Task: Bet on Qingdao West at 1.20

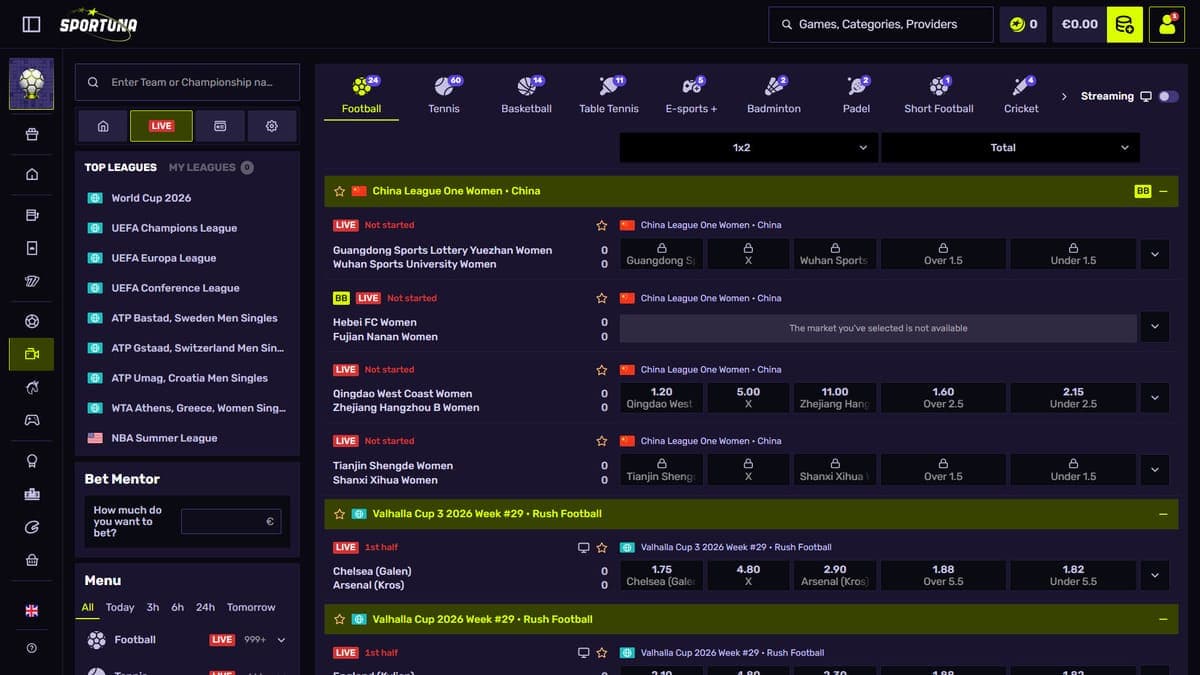Action: coord(661,397)
